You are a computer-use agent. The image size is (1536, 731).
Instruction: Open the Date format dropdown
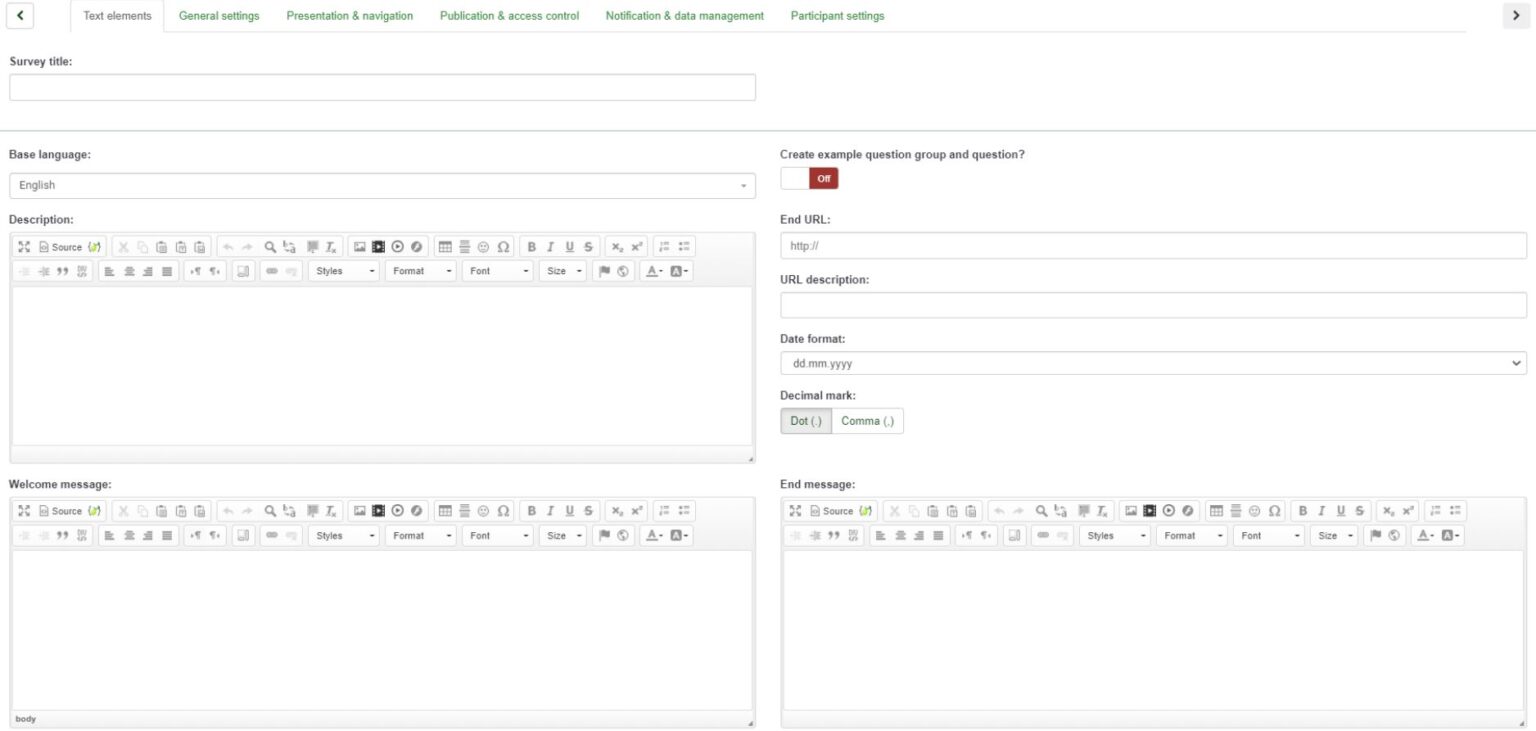click(1150, 362)
